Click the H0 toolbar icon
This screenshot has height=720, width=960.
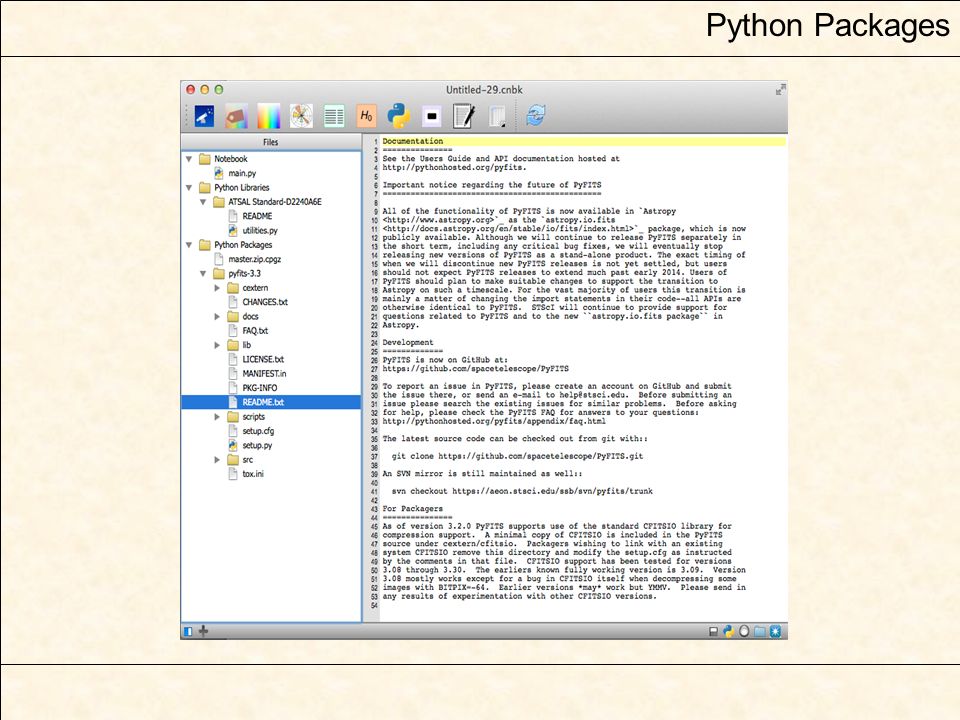[366, 116]
